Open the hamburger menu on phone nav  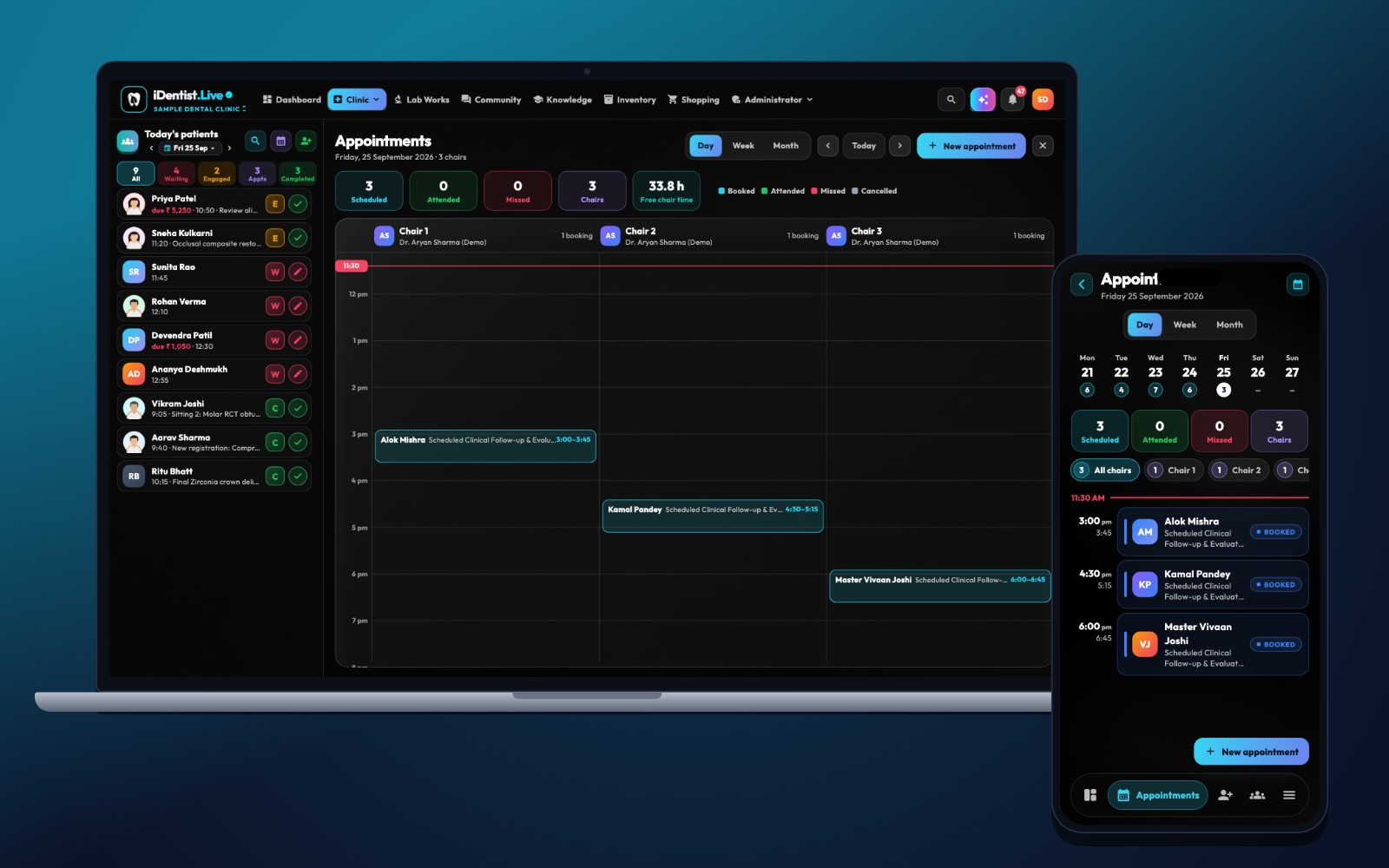(x=1289, y=795)
